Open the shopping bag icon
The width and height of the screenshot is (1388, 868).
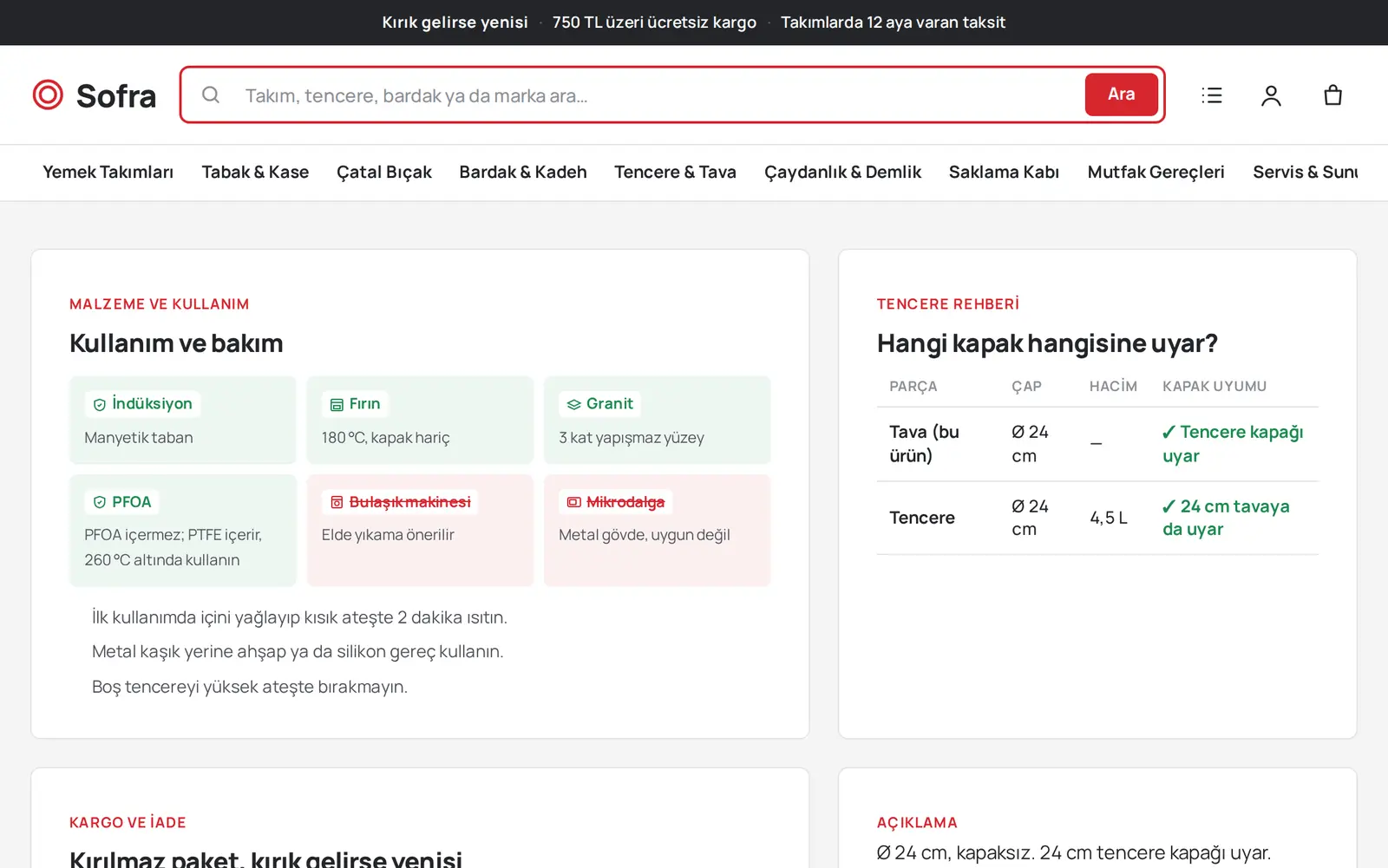(1333, 95)
